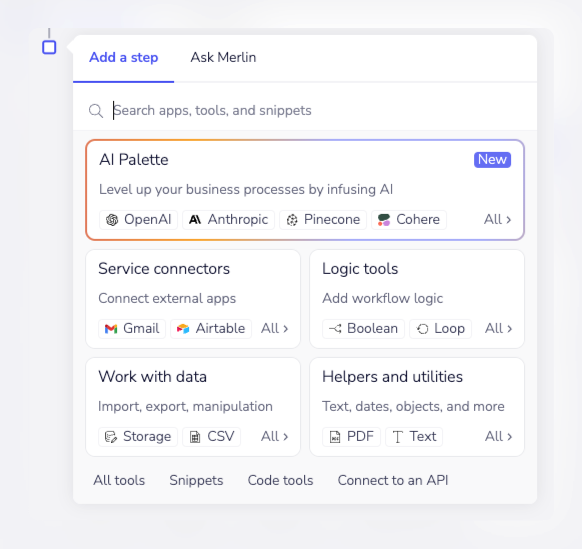Click the Work with data heading
The image size is (582, 549).
point(153,377)
